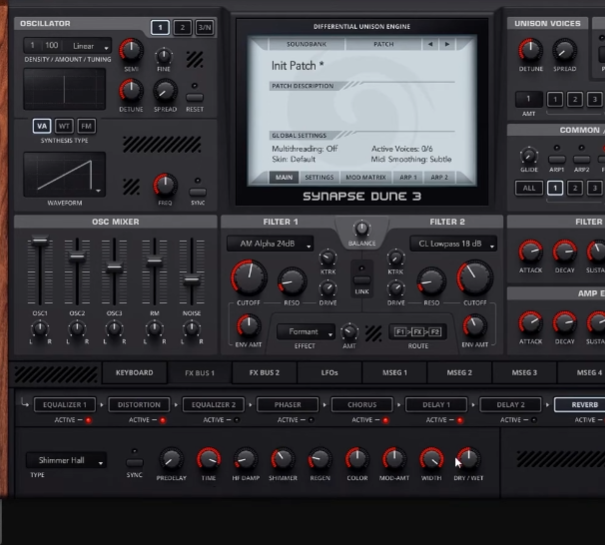This screenshot has height=545, width=605.
Task: Click the GLIDE knob in Common section
Action: 529,156
